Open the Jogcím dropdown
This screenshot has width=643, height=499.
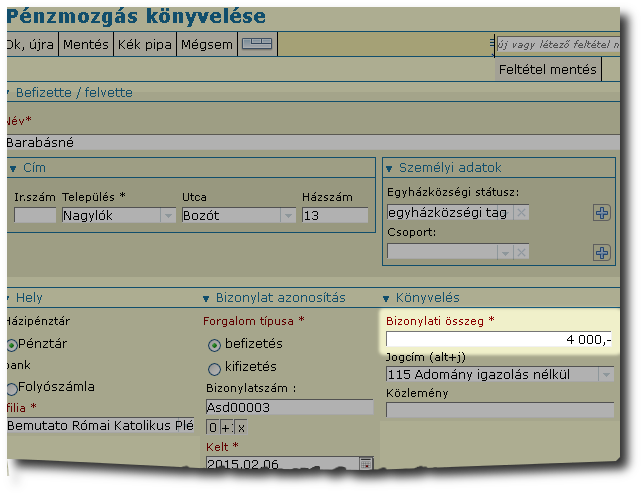tap(606, 374)
